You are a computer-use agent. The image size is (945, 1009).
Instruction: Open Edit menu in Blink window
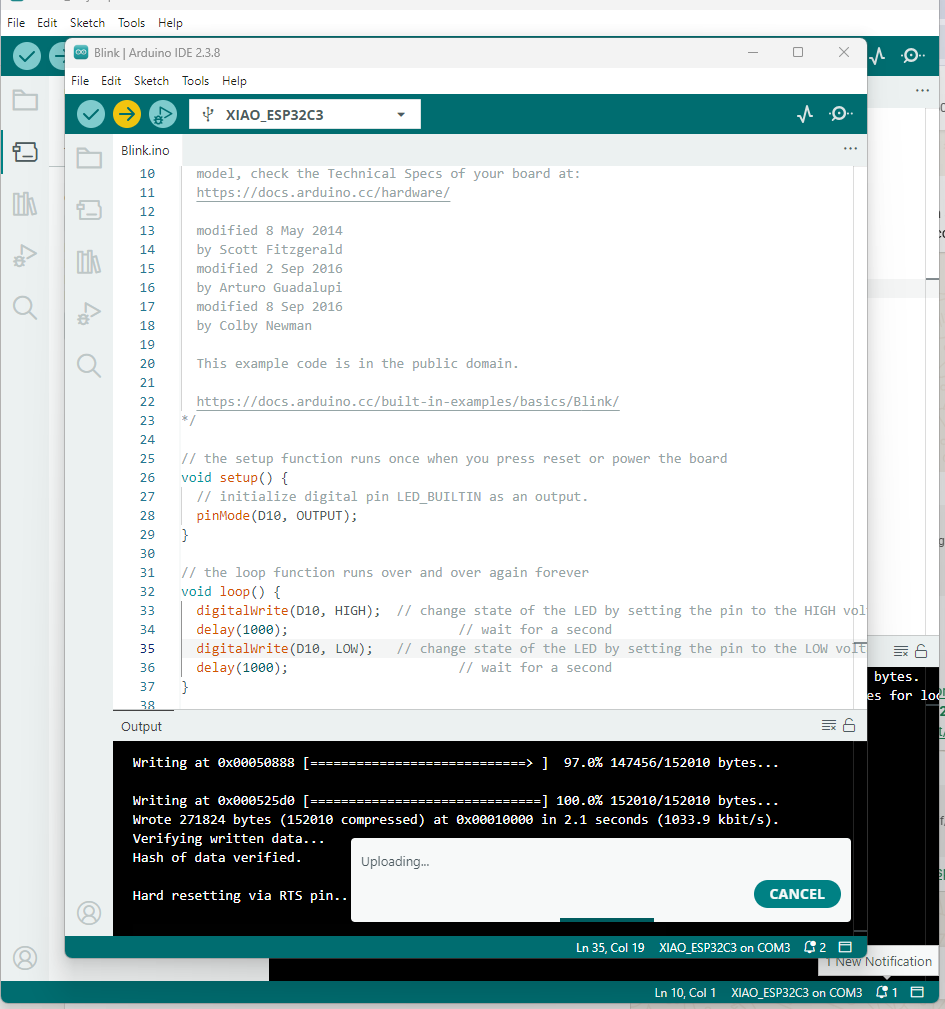coord(111,81)
